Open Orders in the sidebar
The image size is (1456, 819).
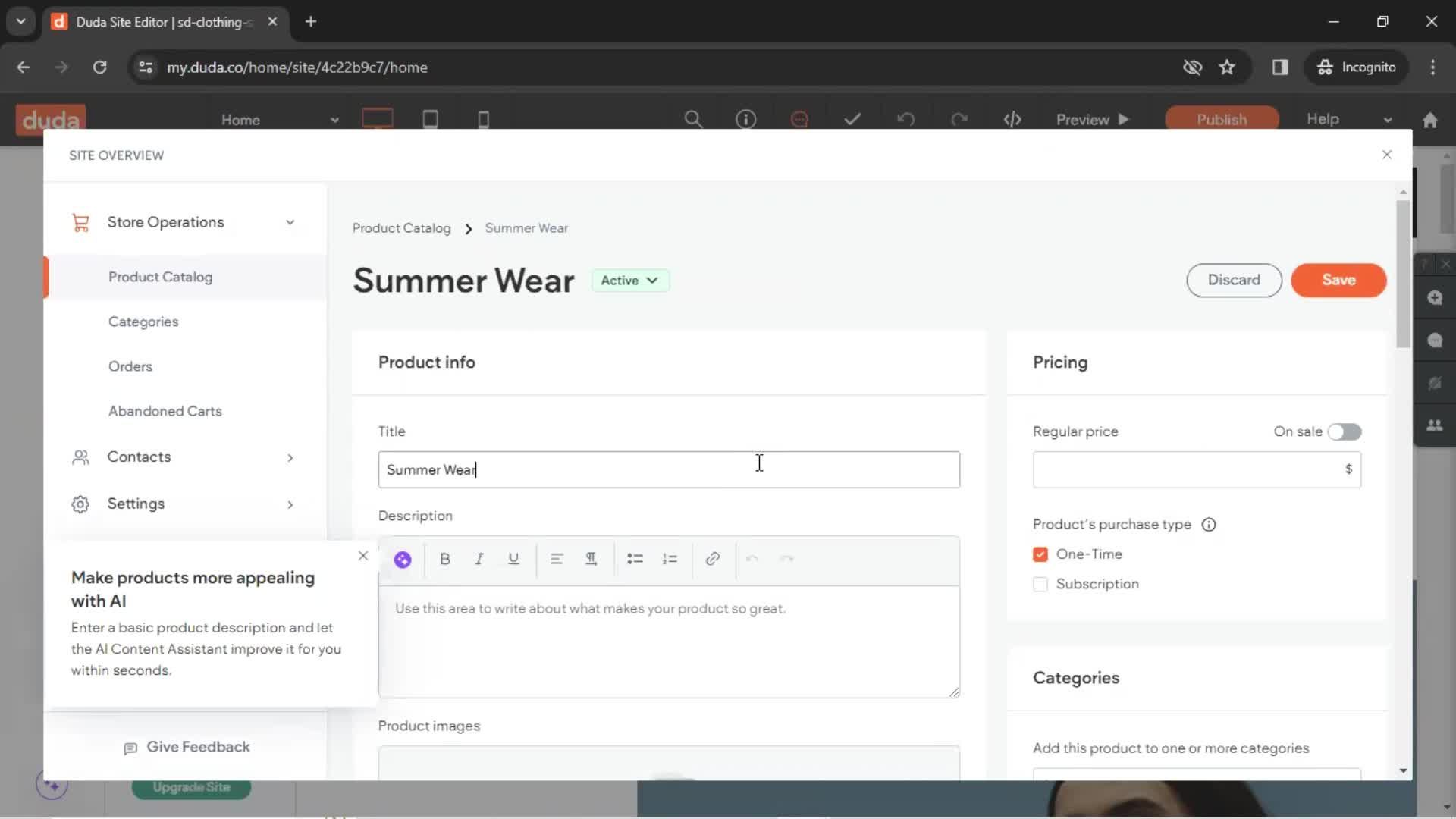[x=130, y=366]
